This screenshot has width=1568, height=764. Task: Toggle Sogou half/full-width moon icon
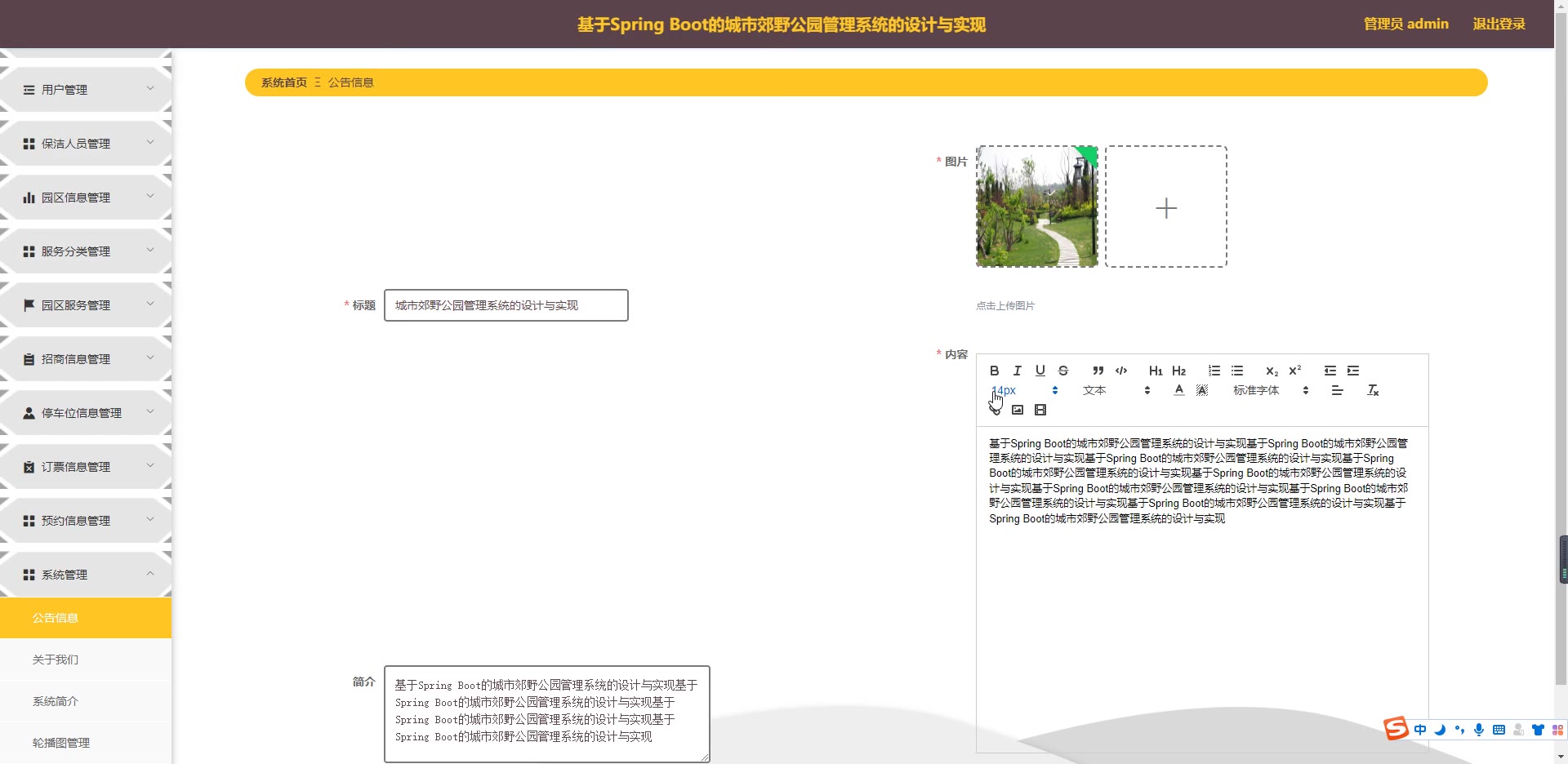[1440, 730]
